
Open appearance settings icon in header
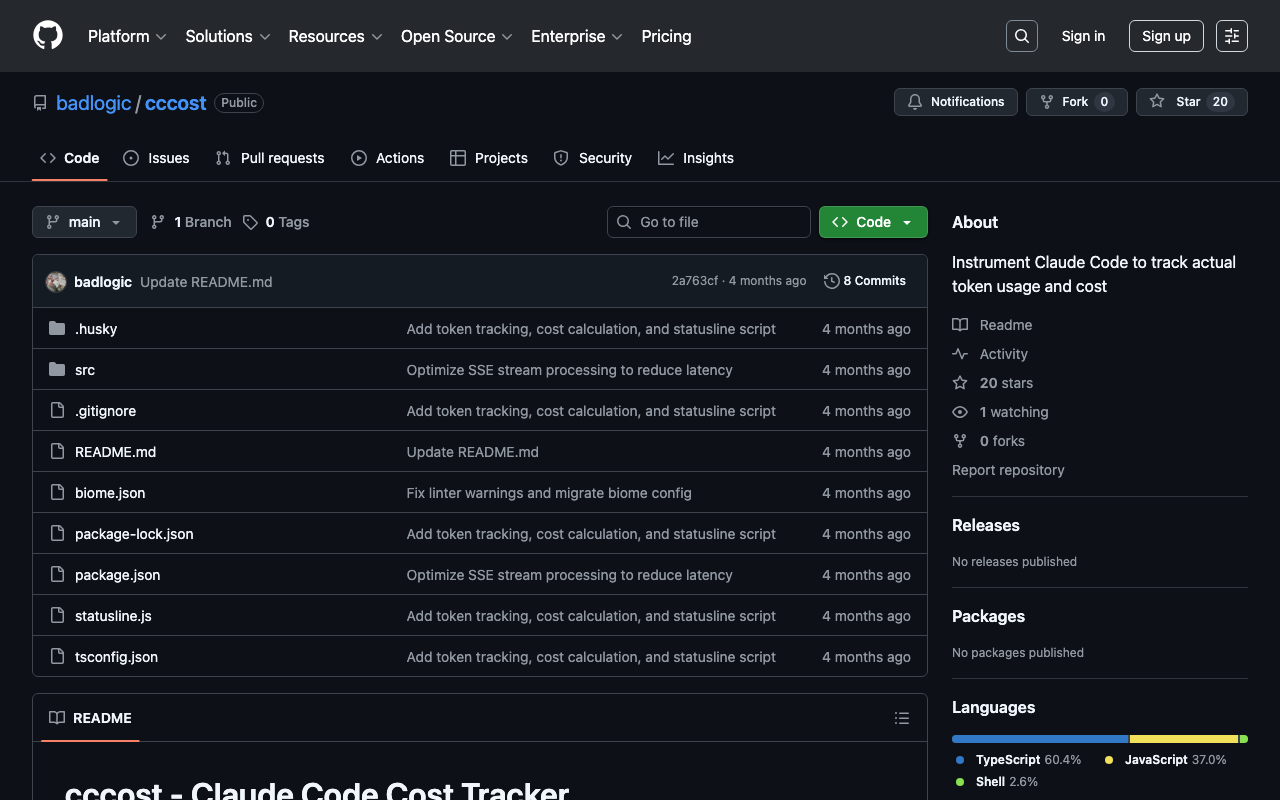click(x=1231, y=36)
